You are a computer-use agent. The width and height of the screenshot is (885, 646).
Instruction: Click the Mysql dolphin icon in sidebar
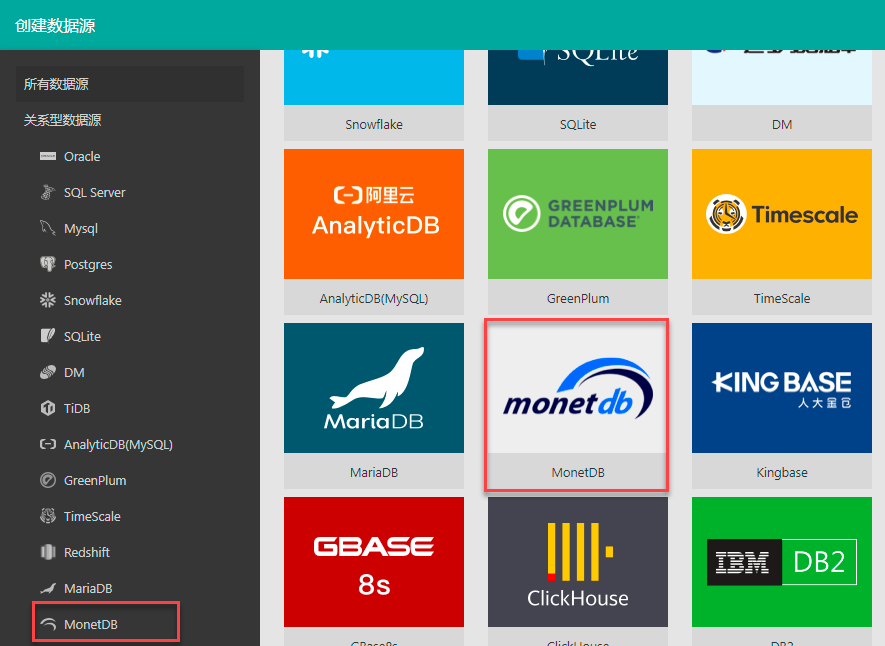tap(47, 229)
